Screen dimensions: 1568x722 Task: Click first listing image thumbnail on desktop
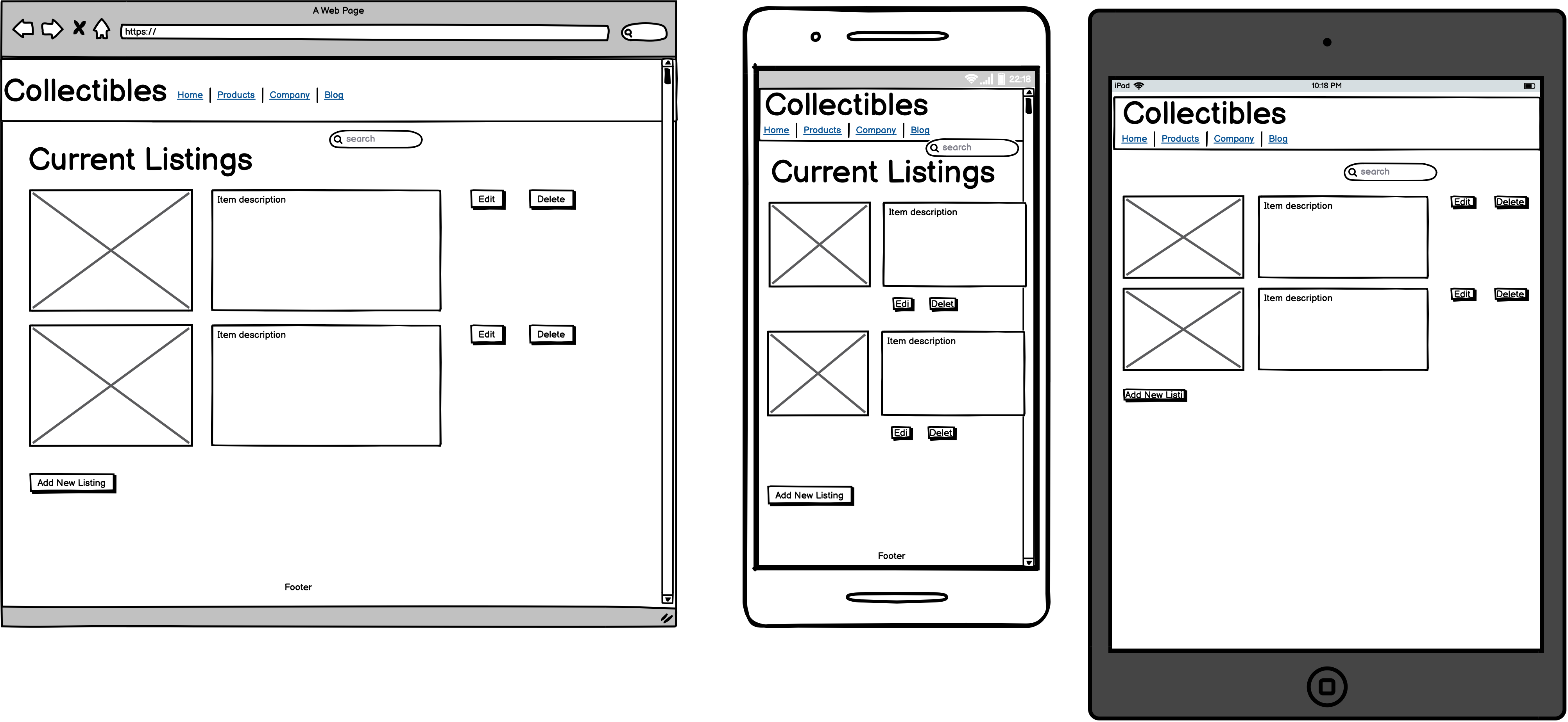click(x=110, y=249)
